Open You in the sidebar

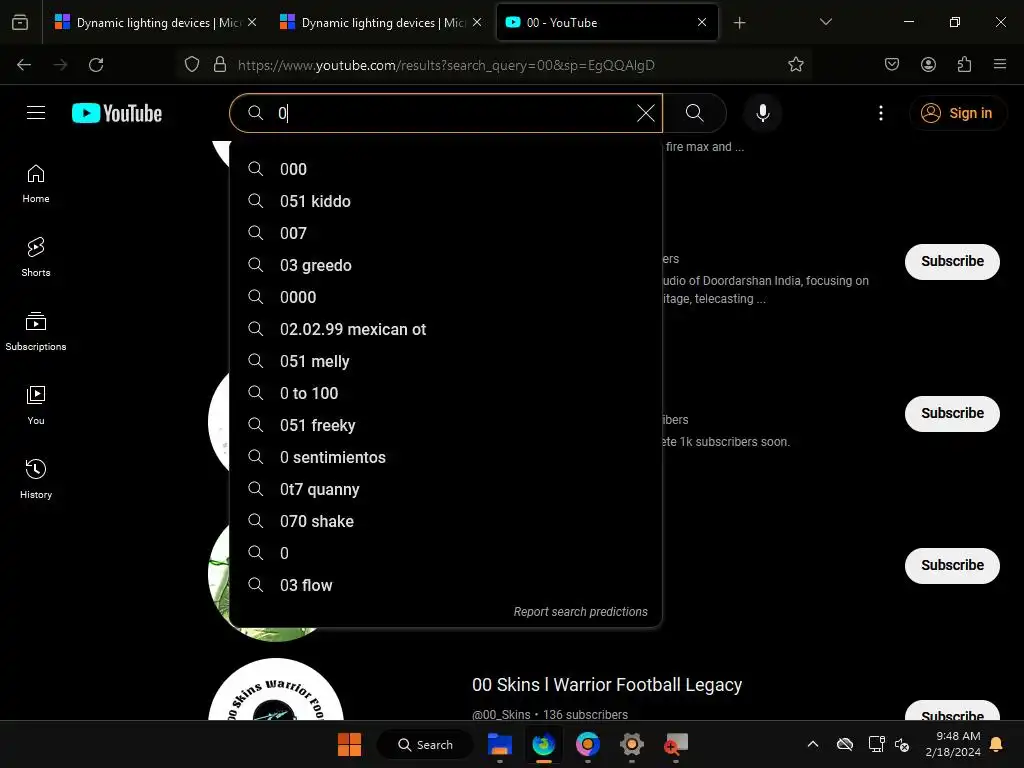coord(36,406)
